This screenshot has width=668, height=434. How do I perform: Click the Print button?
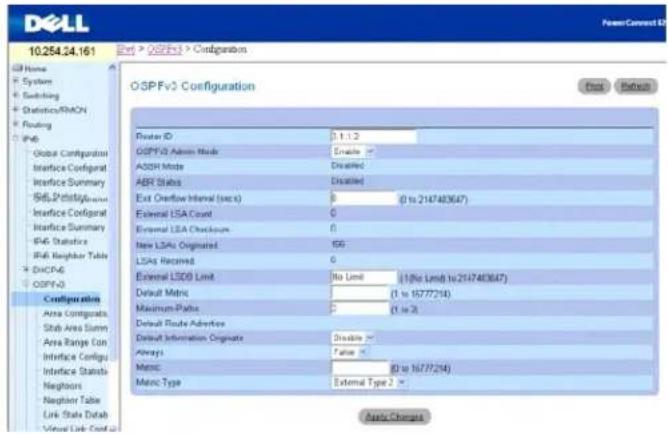tap(594, 86)
